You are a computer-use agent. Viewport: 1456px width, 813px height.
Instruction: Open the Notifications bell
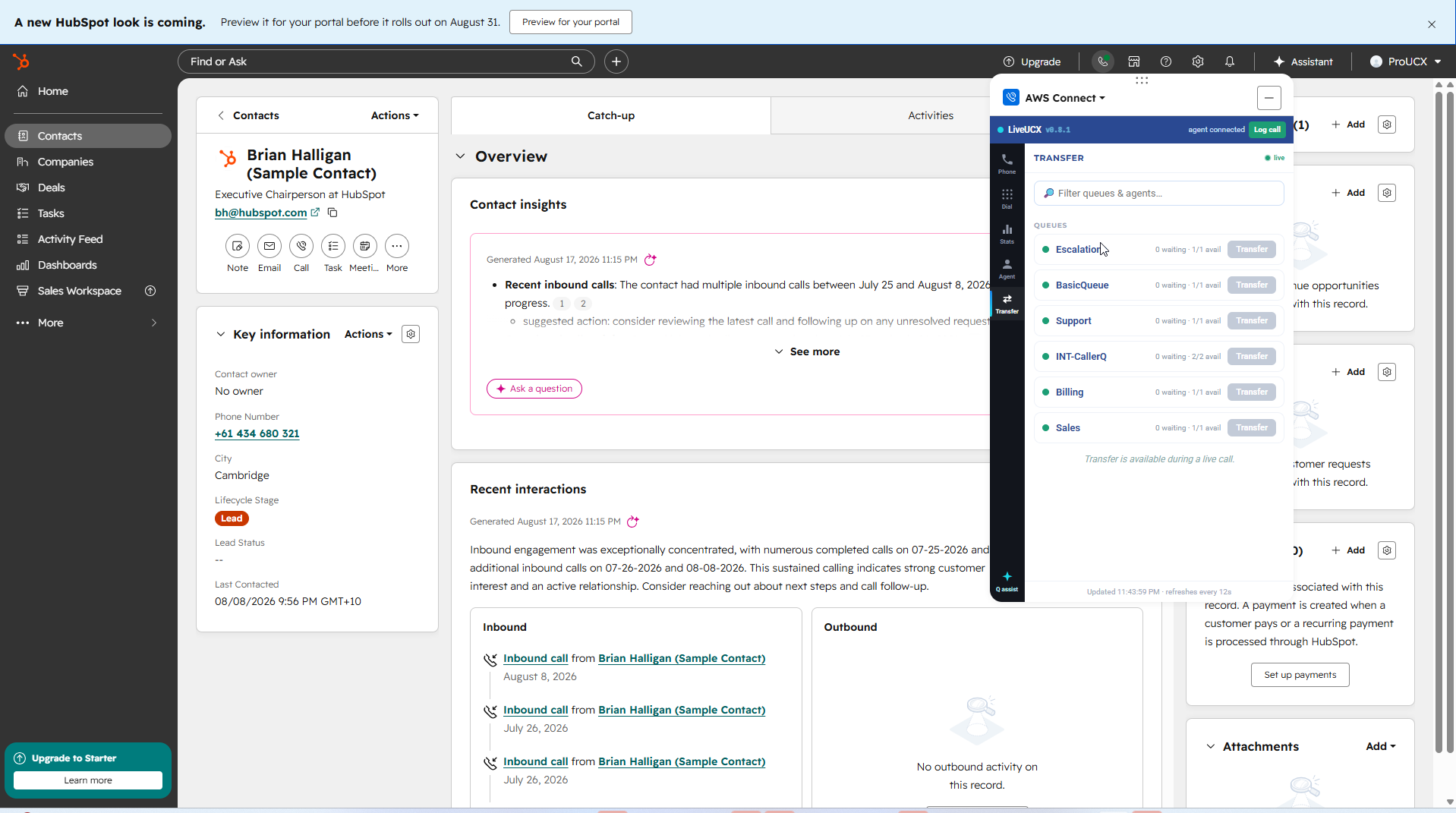pyautogui.click(x=1230, y=61)
